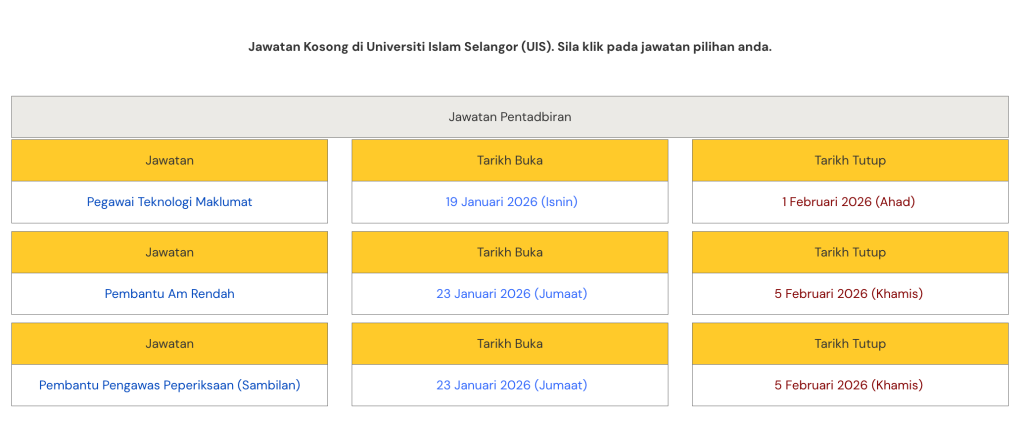Click the 19 Januari 2026 (Isnin) opening date
The width and height of the screenshot is (1024, 421).
511,202
